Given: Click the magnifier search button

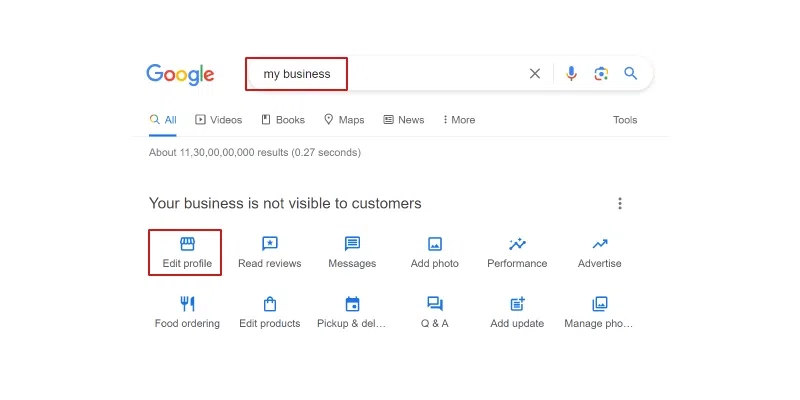Looking at the screenshot, I should point(631,73).
